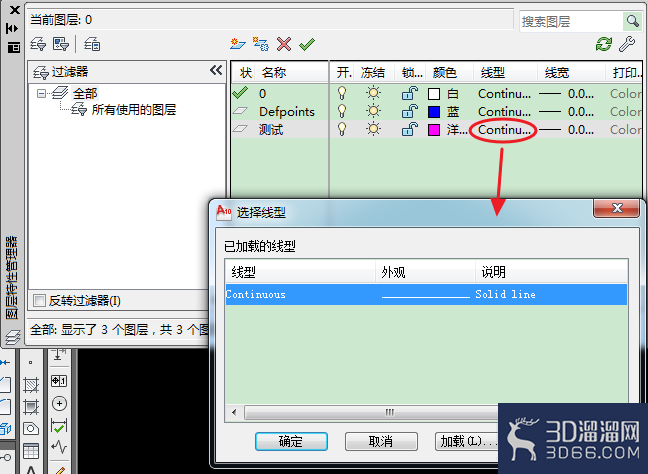Freeze layer 0 sun icon
648x474 pixels.
(373, 93)
